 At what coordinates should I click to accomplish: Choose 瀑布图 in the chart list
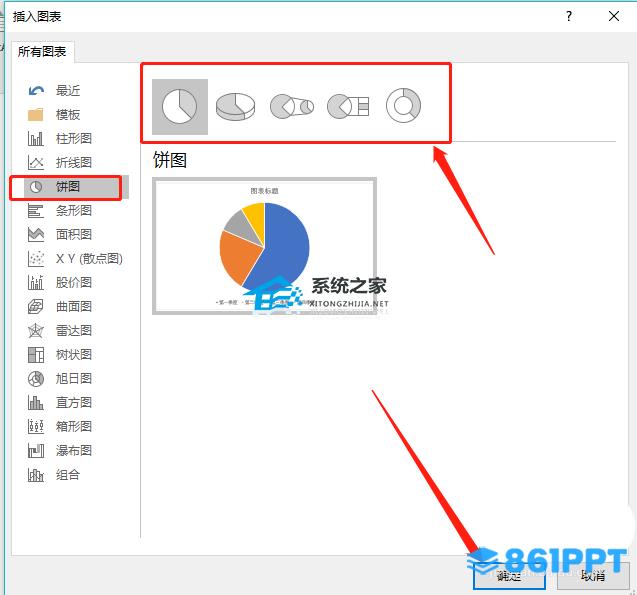(x=74, y=450)
